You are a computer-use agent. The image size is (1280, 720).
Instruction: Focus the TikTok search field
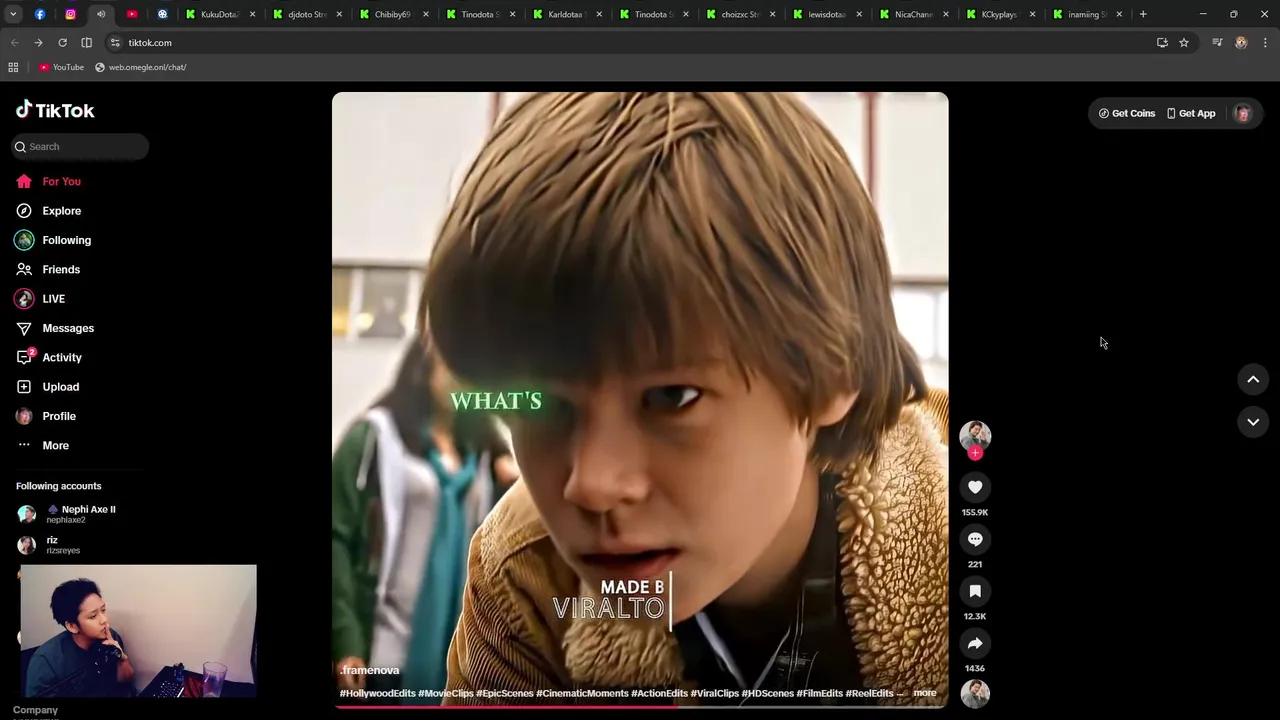pos(80,147)
